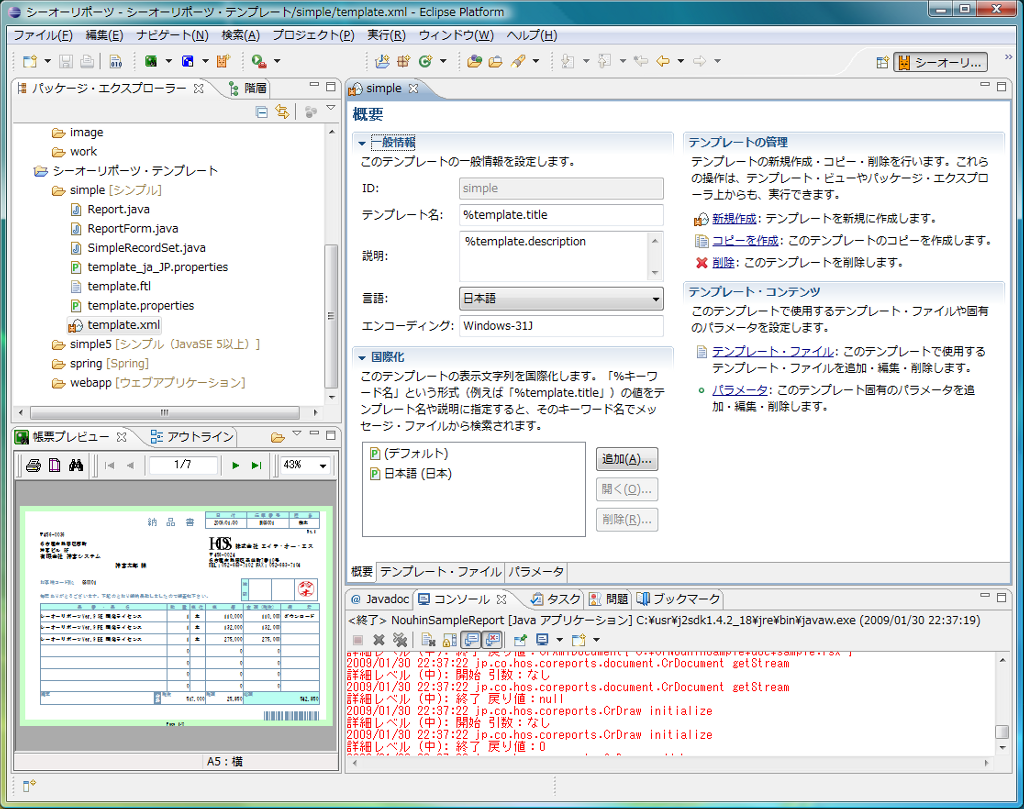Screen dimensions: 1024x809
Task: Select template.ftl in Package Explorer
Action: [x=119, y=287]
